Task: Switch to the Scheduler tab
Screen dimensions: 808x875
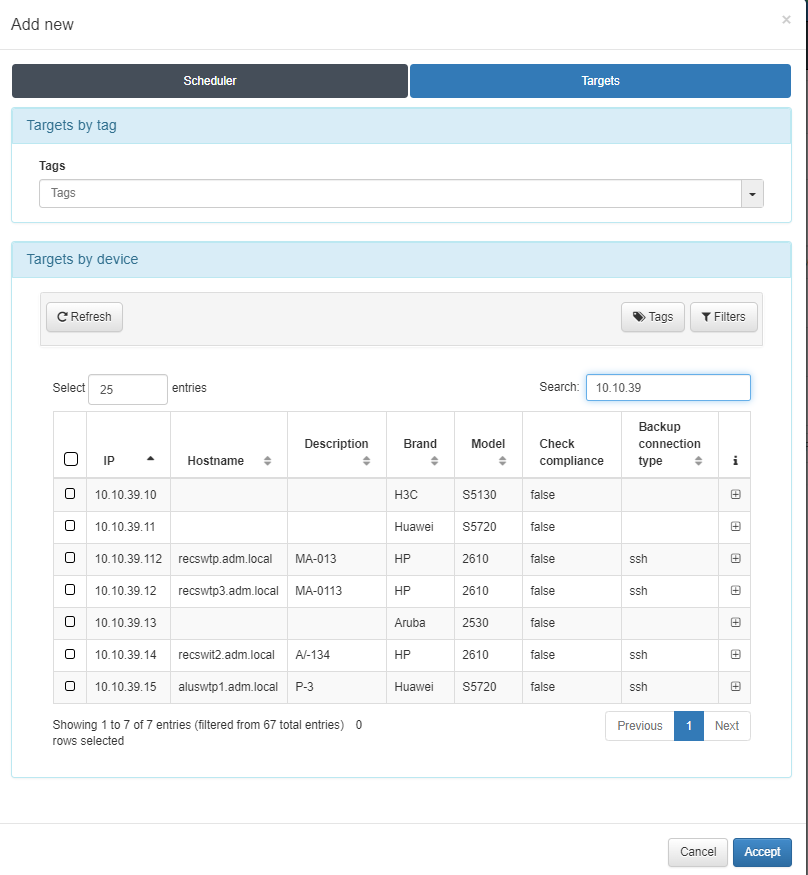Action: coord(210,81)
